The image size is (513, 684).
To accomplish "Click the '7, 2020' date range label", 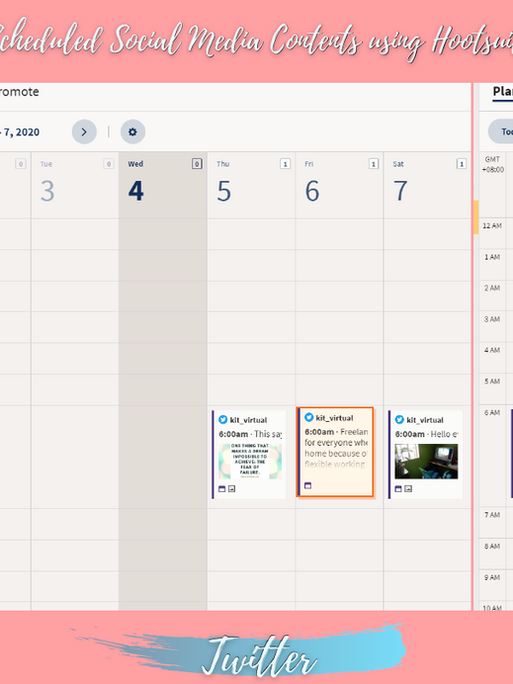I will tap(21, 132).
